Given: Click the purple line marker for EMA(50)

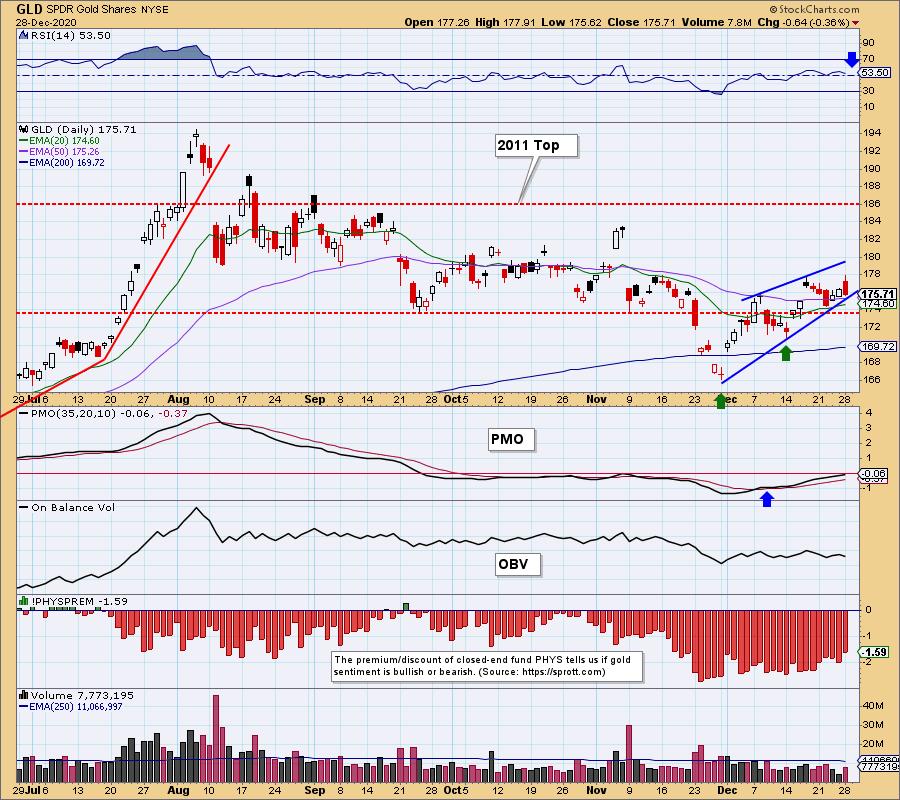Looking at the screenshot, I should (x=24, y=152).
